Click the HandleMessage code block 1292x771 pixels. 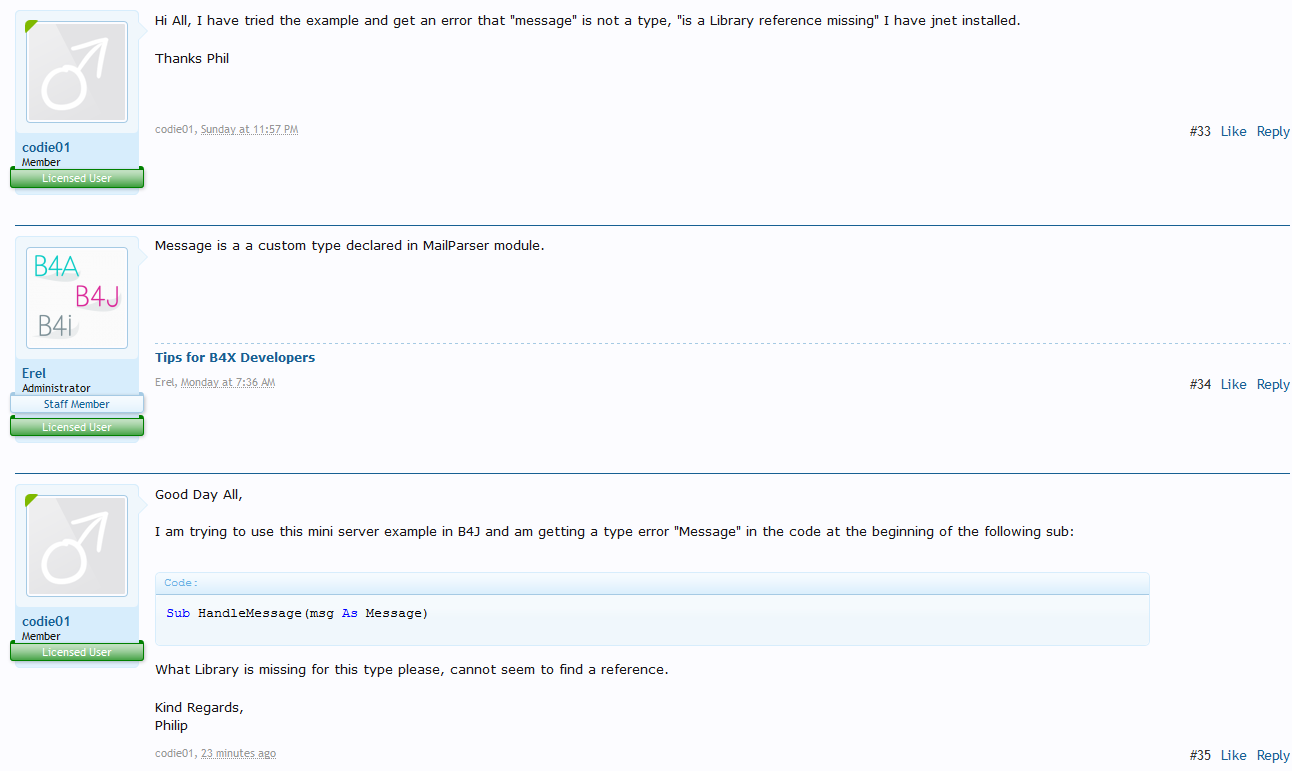click(x=651, y=613)
